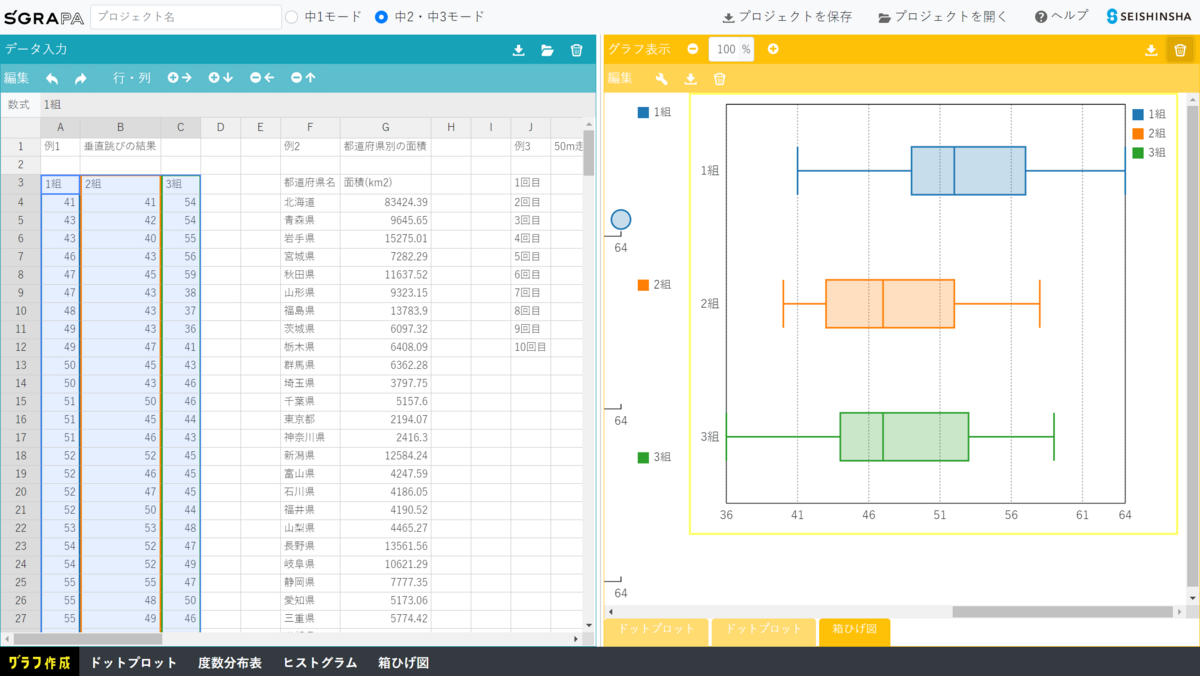The width and height of the screenshot is (1200, 676).
Task: Select column header G
Action: 385,127
